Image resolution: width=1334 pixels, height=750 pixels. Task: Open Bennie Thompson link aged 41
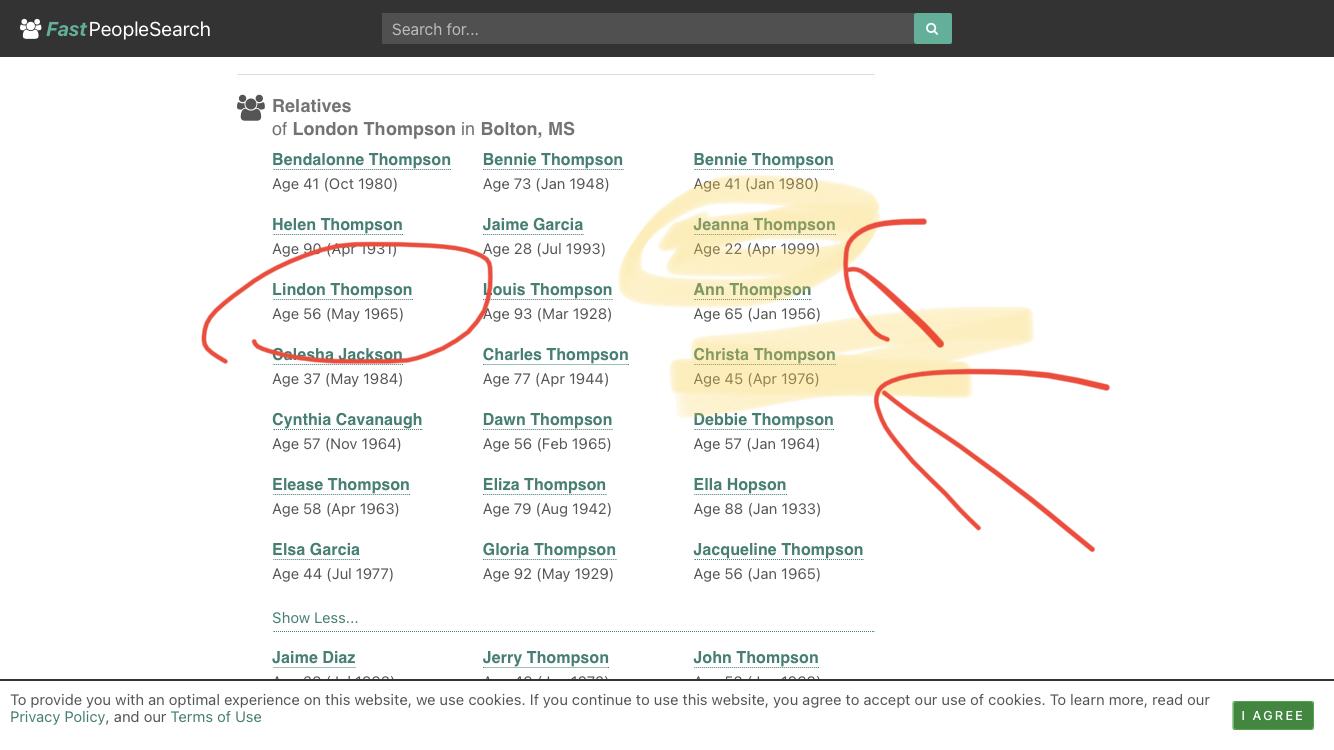[x=763, y=160]
